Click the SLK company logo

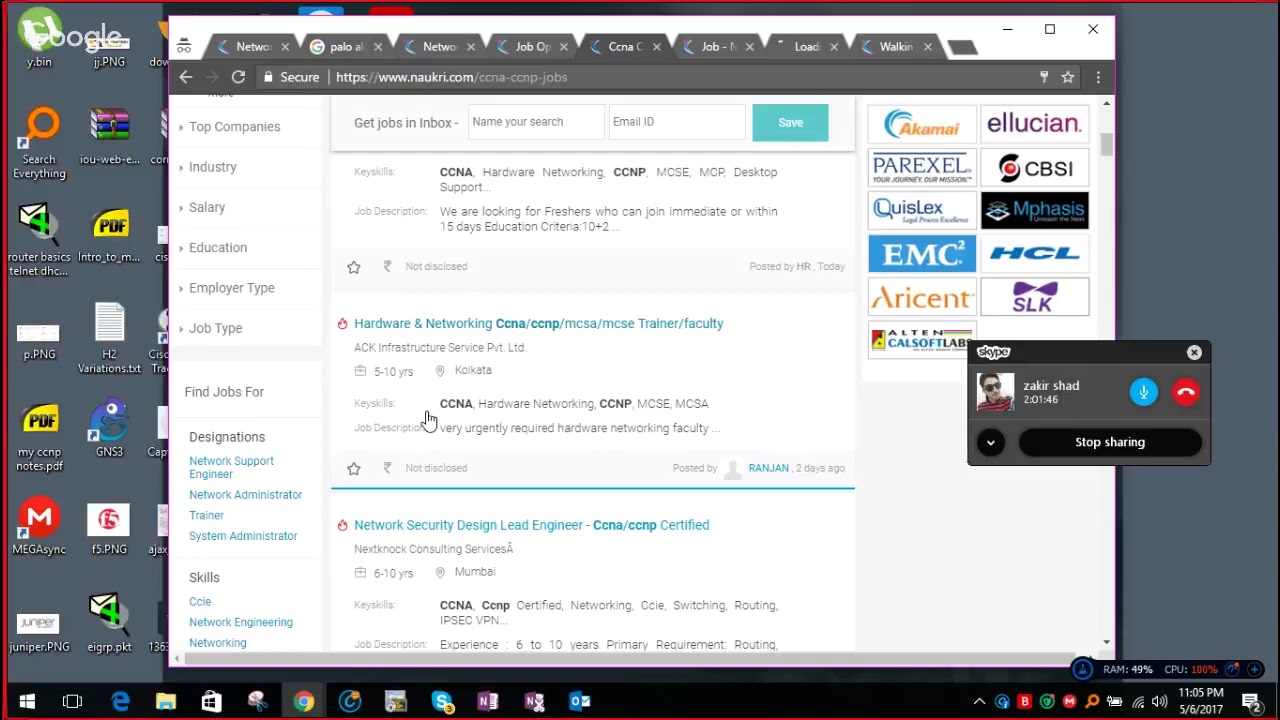coord(1034,297)
